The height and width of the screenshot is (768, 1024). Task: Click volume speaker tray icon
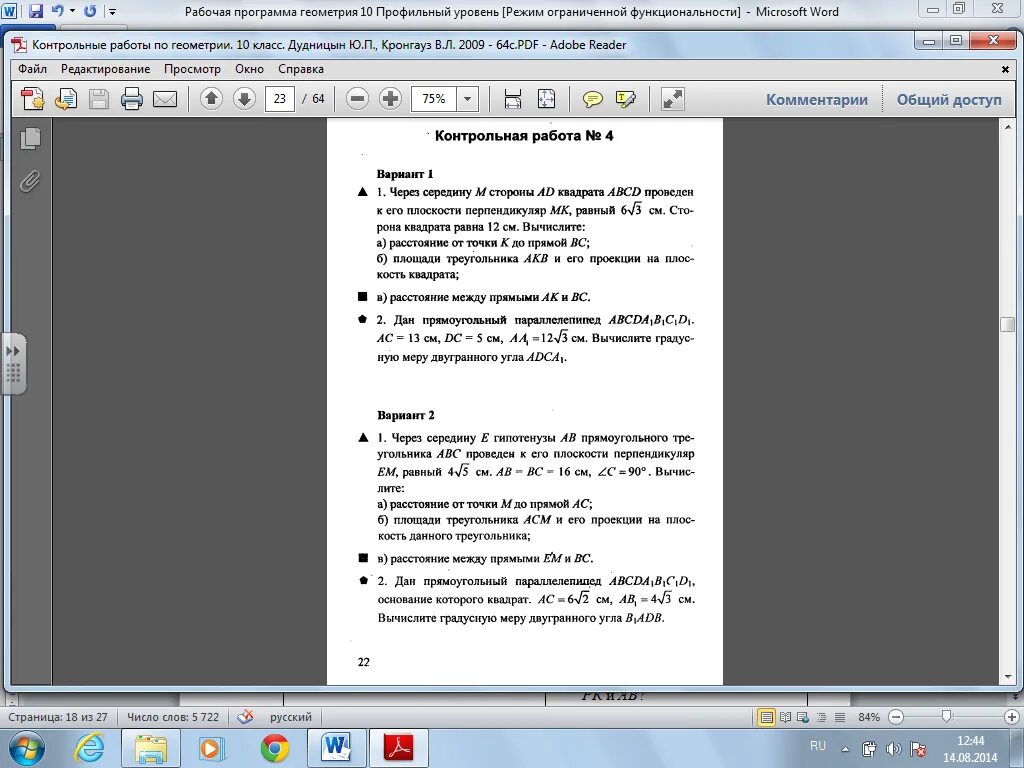(x=893, y=749)
